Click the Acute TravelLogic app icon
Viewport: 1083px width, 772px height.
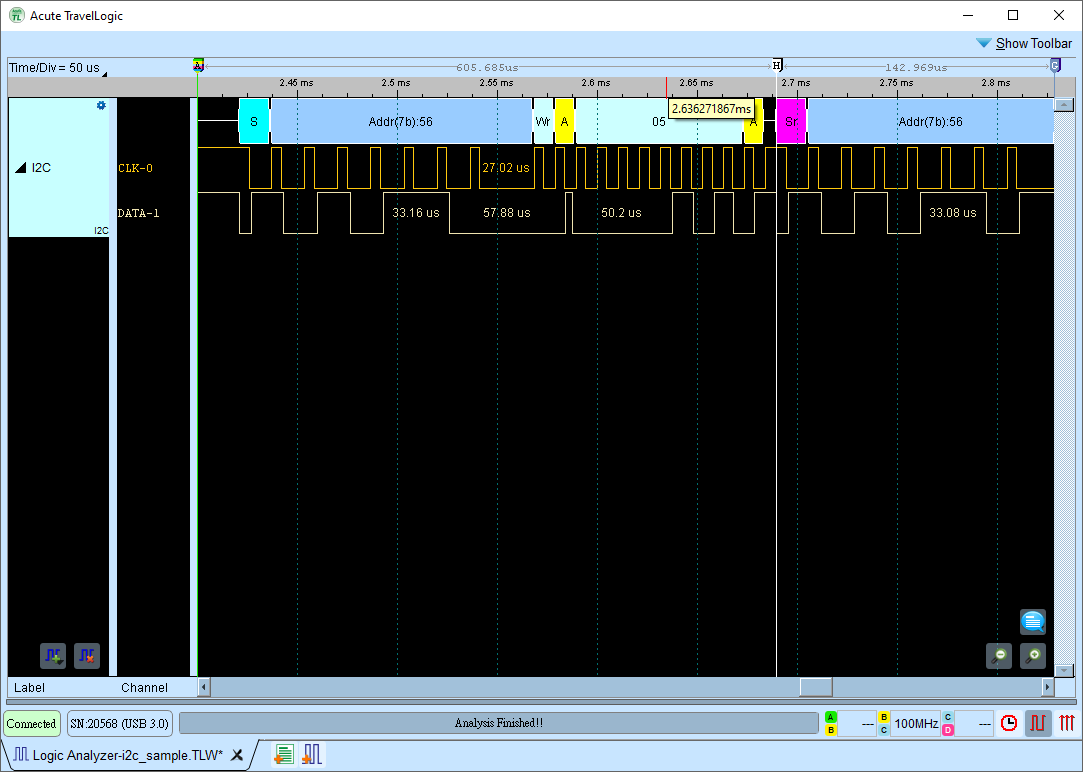(17, 15)
